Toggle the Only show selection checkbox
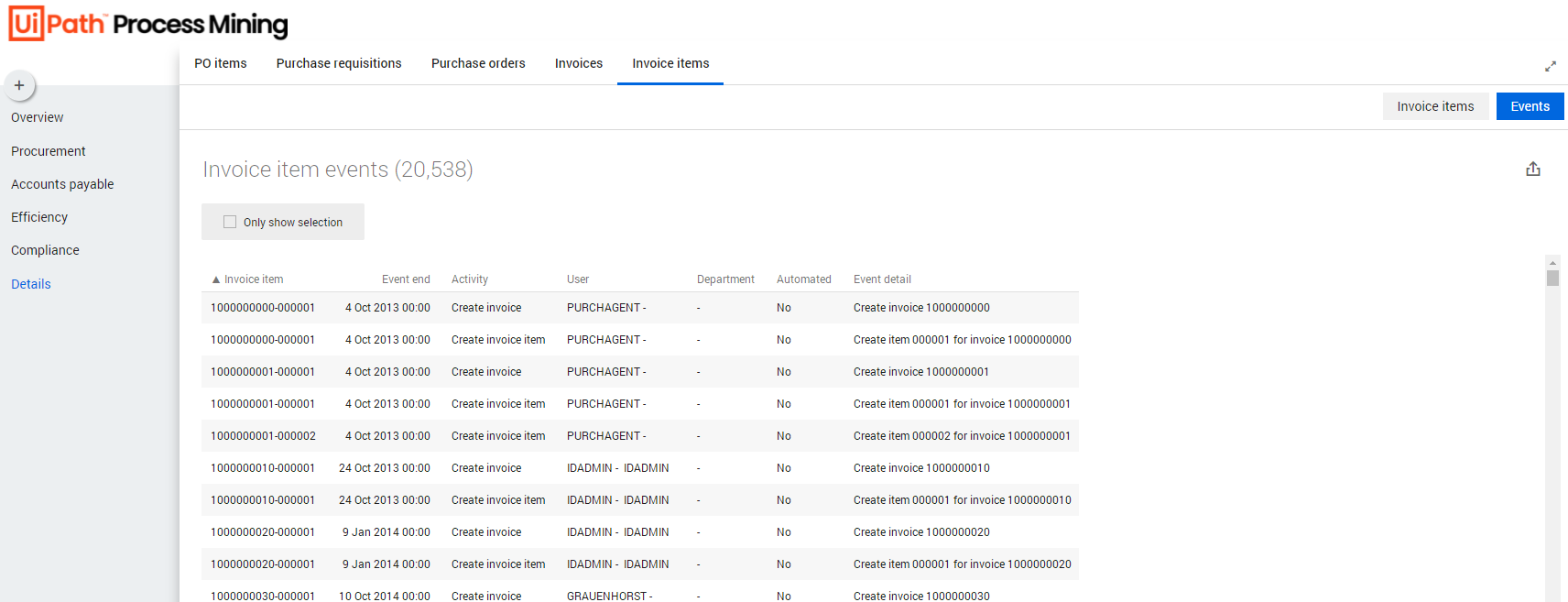Viewport: 1568px width, 602px height. (230, 222)
